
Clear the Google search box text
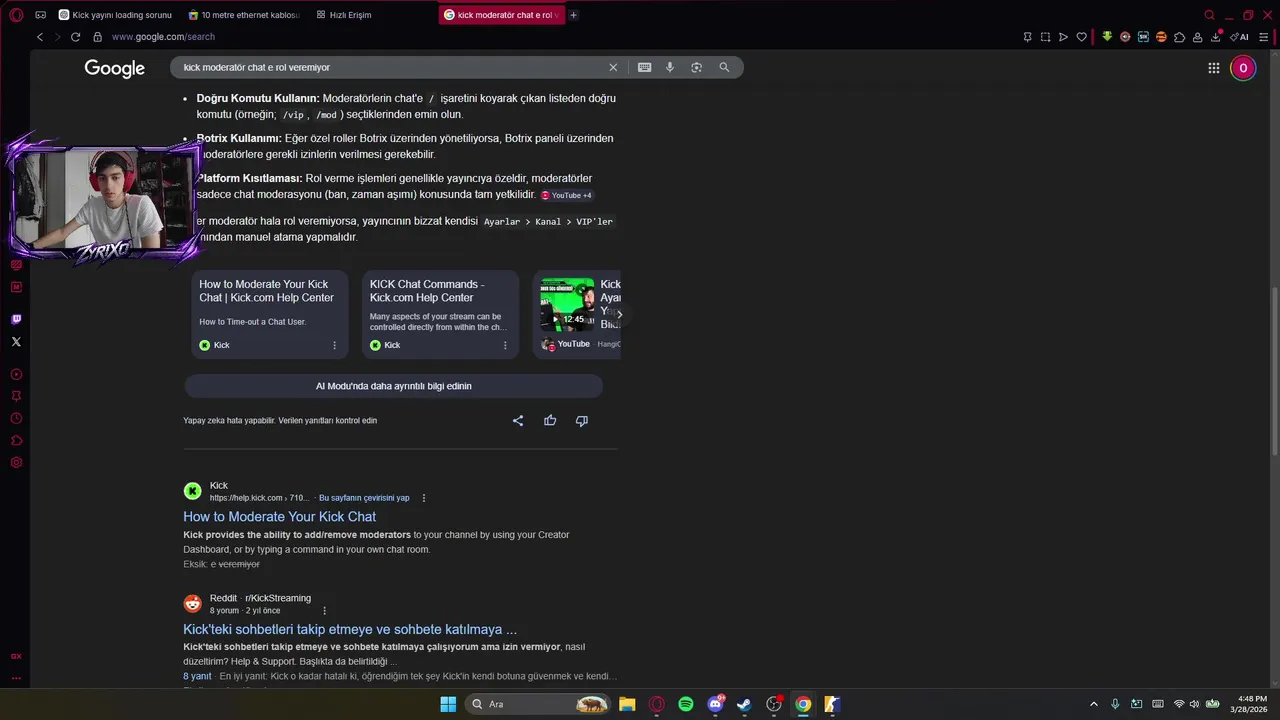click(x=613, y=67)
